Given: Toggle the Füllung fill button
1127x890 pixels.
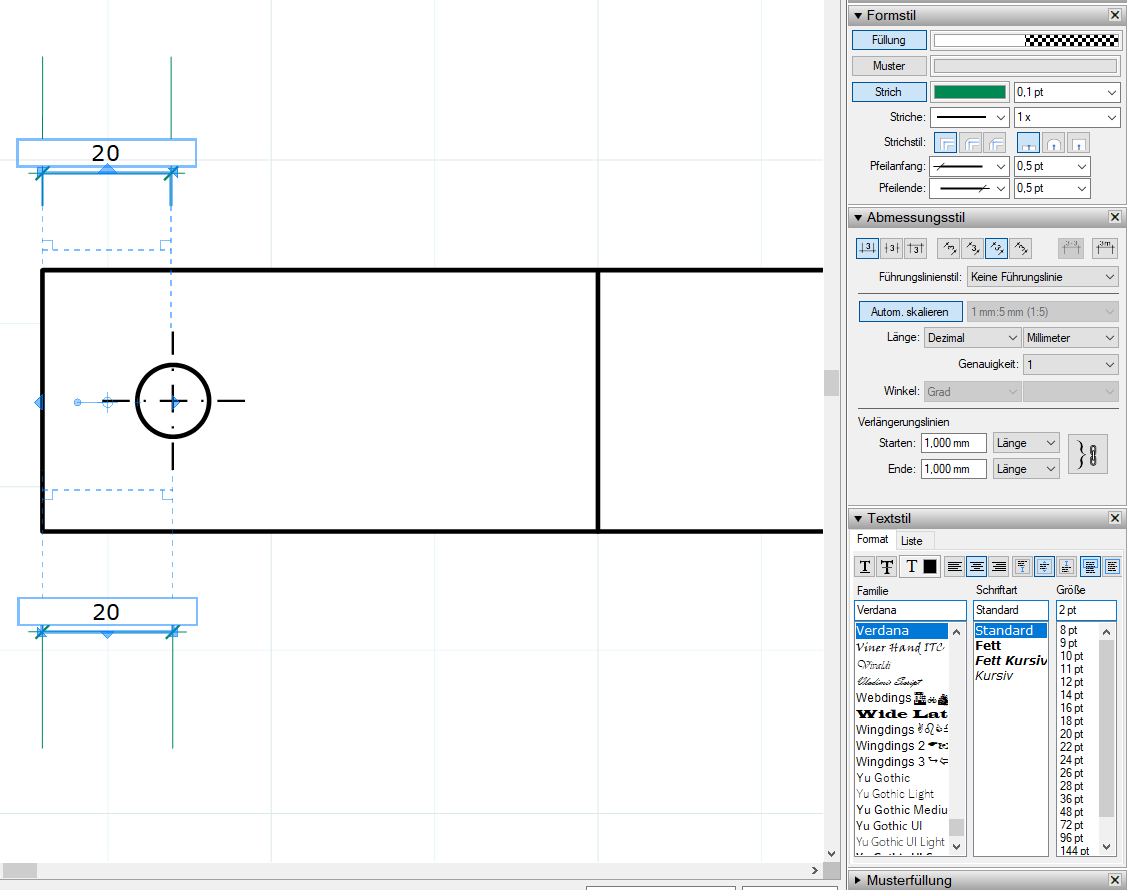Looking at the screenshot, I should (889, 40).
